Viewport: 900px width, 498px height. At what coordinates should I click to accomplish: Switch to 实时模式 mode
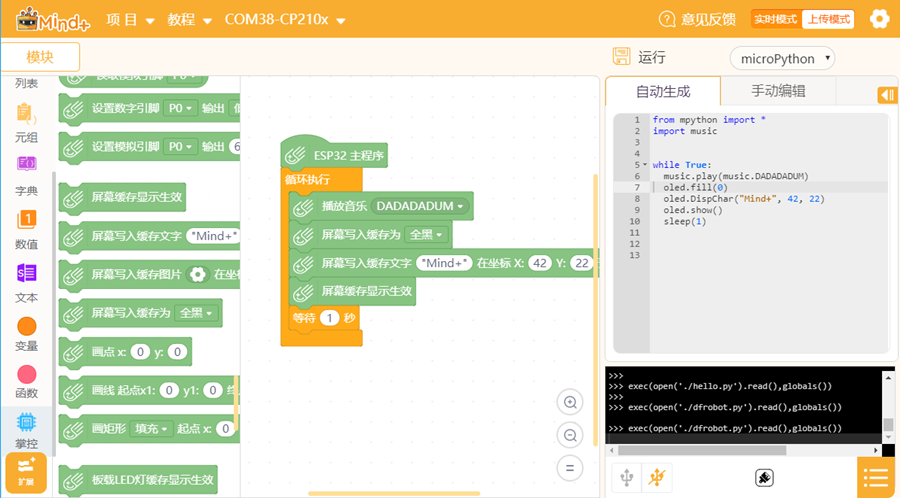click(x=776, y=19)
